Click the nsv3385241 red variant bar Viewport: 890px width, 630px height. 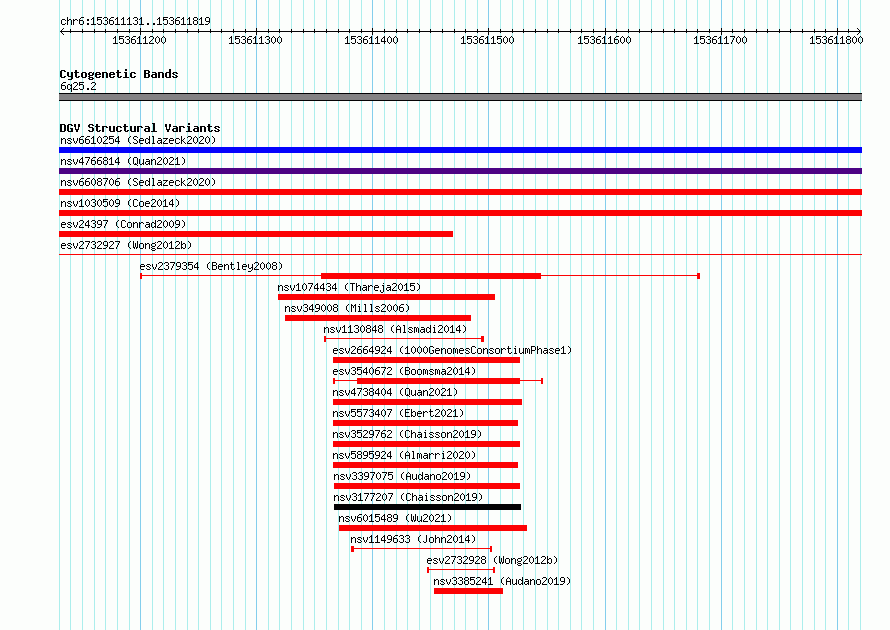[x=468, y=591]
